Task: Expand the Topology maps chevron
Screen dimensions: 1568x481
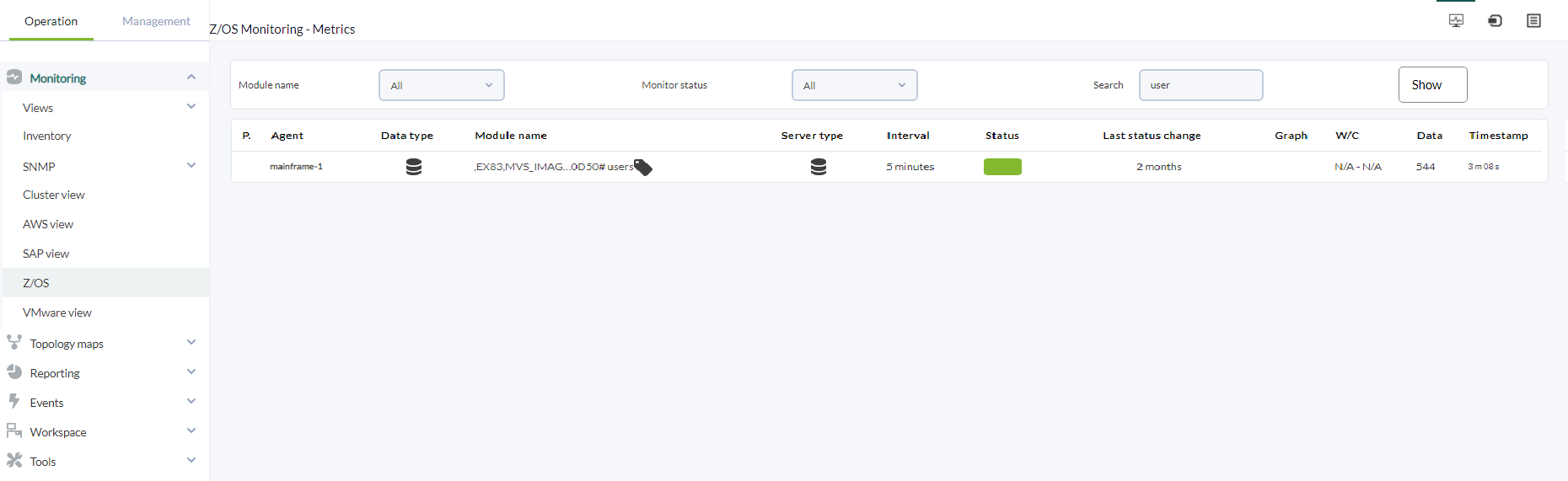Action: click(x=191, y=342)
